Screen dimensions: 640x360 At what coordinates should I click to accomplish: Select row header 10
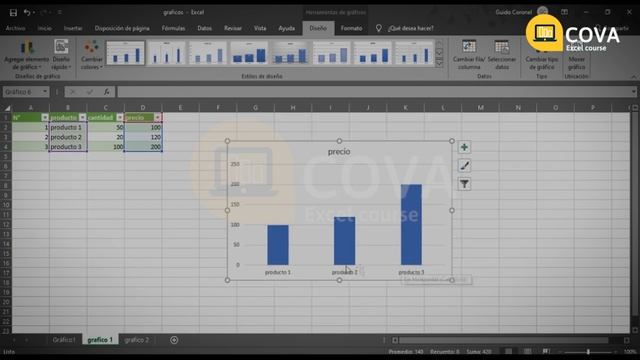click(6, 205)
